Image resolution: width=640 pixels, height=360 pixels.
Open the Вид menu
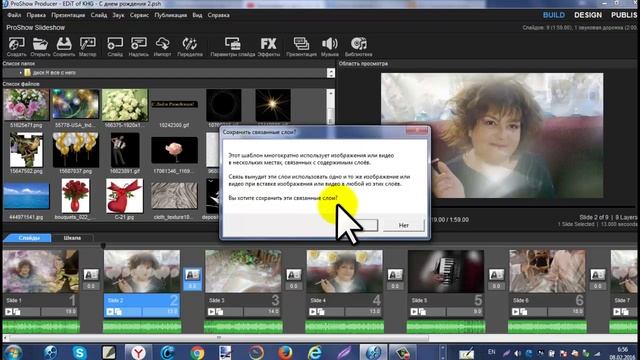pos(197,15)
